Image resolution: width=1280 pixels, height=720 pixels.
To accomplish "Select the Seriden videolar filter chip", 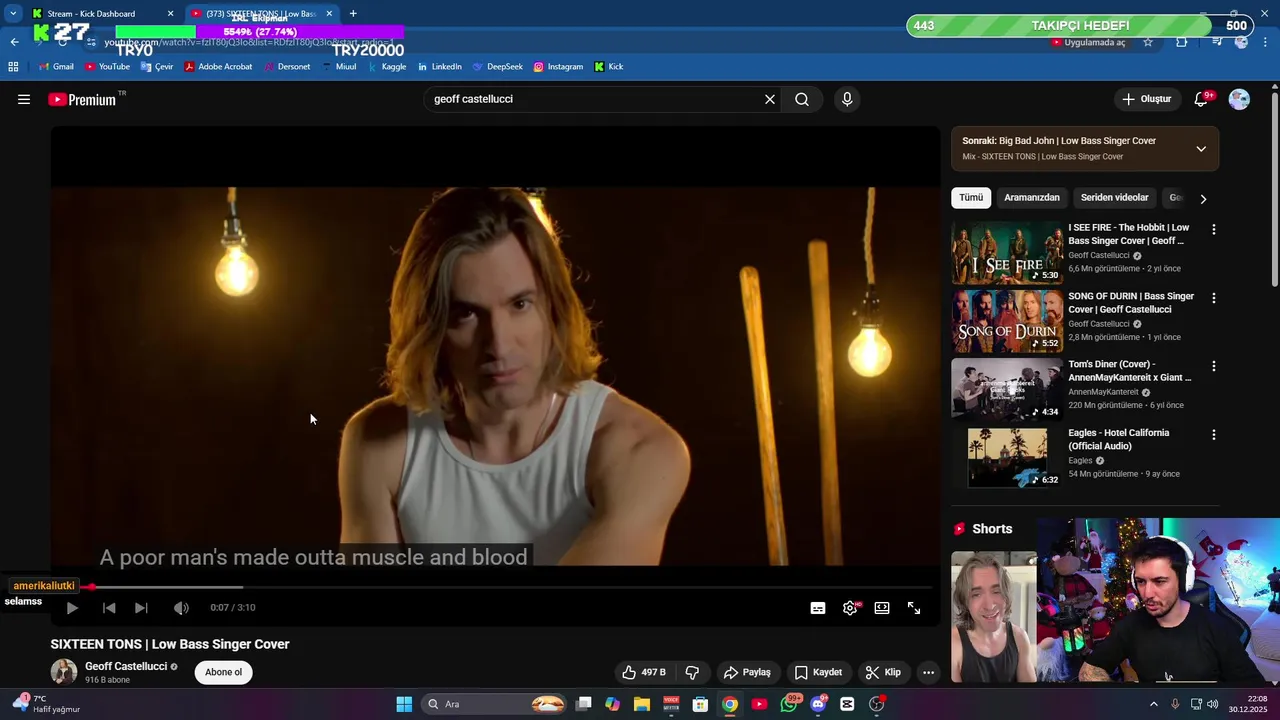I will point(1114,198).
